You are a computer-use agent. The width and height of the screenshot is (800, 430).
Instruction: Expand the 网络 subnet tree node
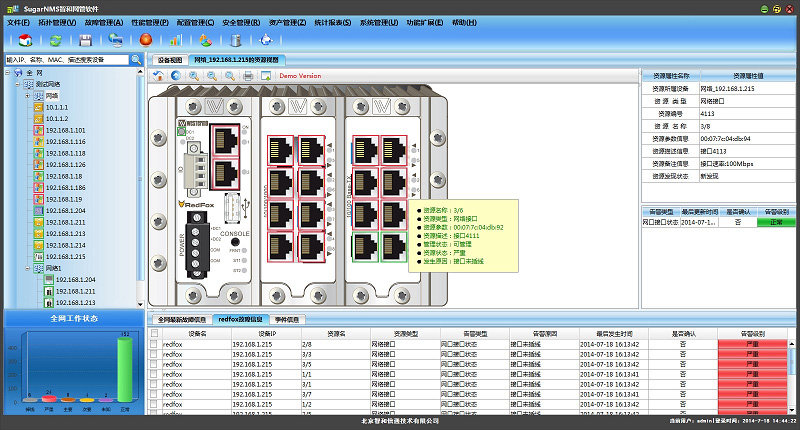(28, 95)
